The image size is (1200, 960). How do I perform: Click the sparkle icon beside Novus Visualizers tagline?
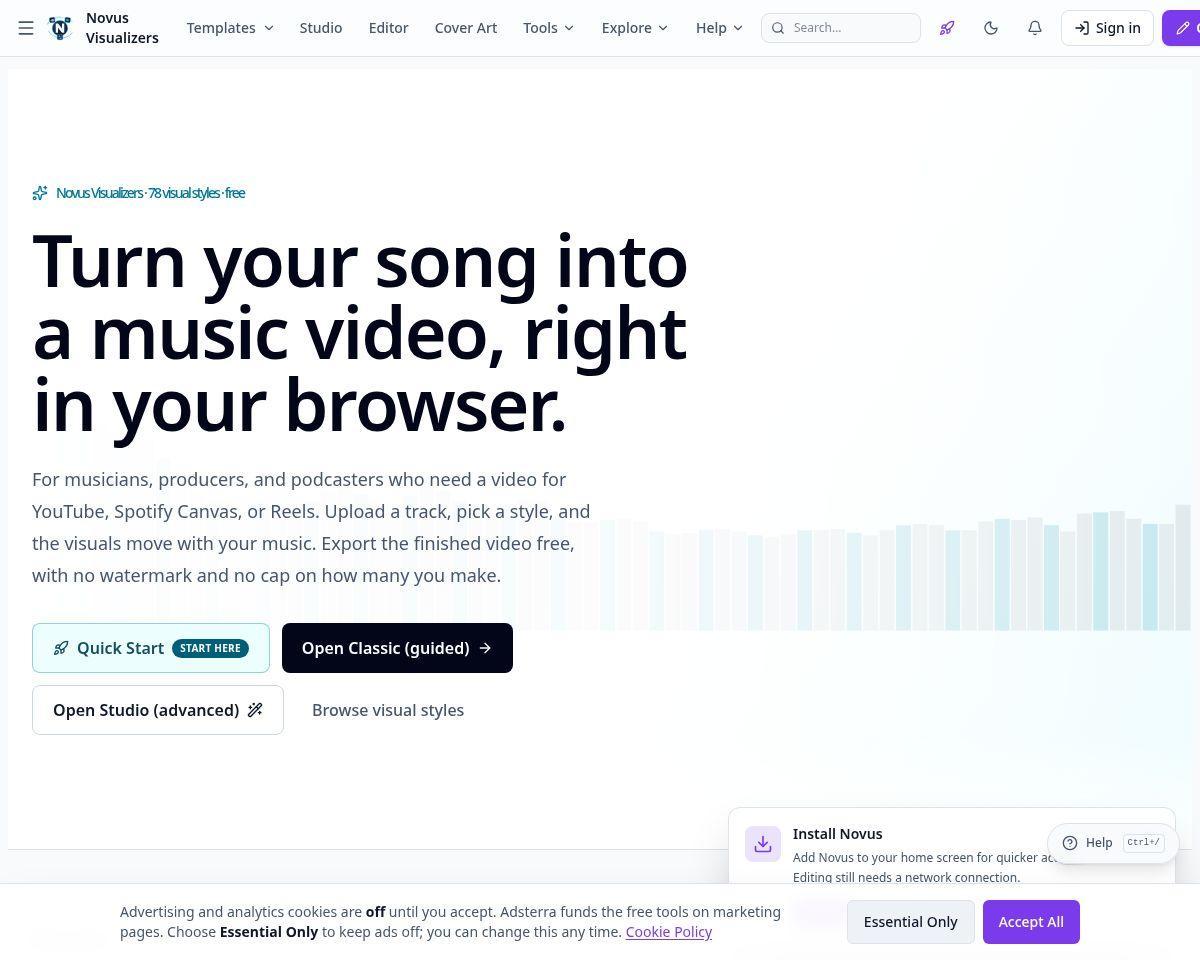(40, 193)
